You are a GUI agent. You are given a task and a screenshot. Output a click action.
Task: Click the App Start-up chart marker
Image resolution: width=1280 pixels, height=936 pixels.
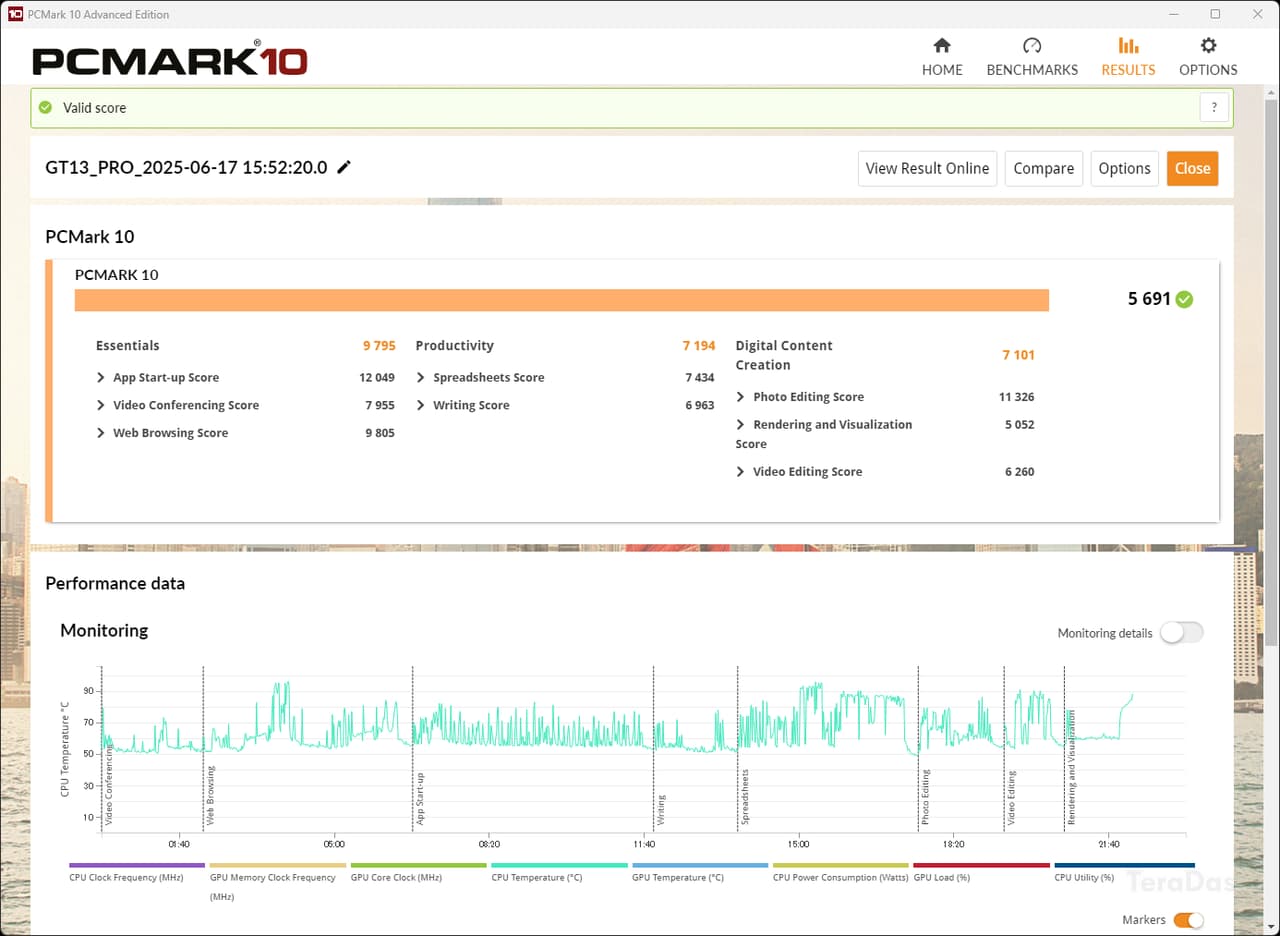[x=420, y=799]
